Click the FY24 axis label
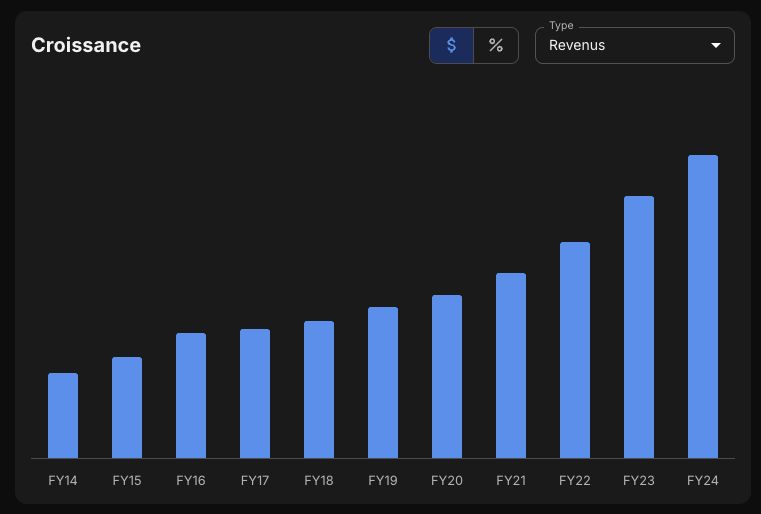 pos(703,481)
